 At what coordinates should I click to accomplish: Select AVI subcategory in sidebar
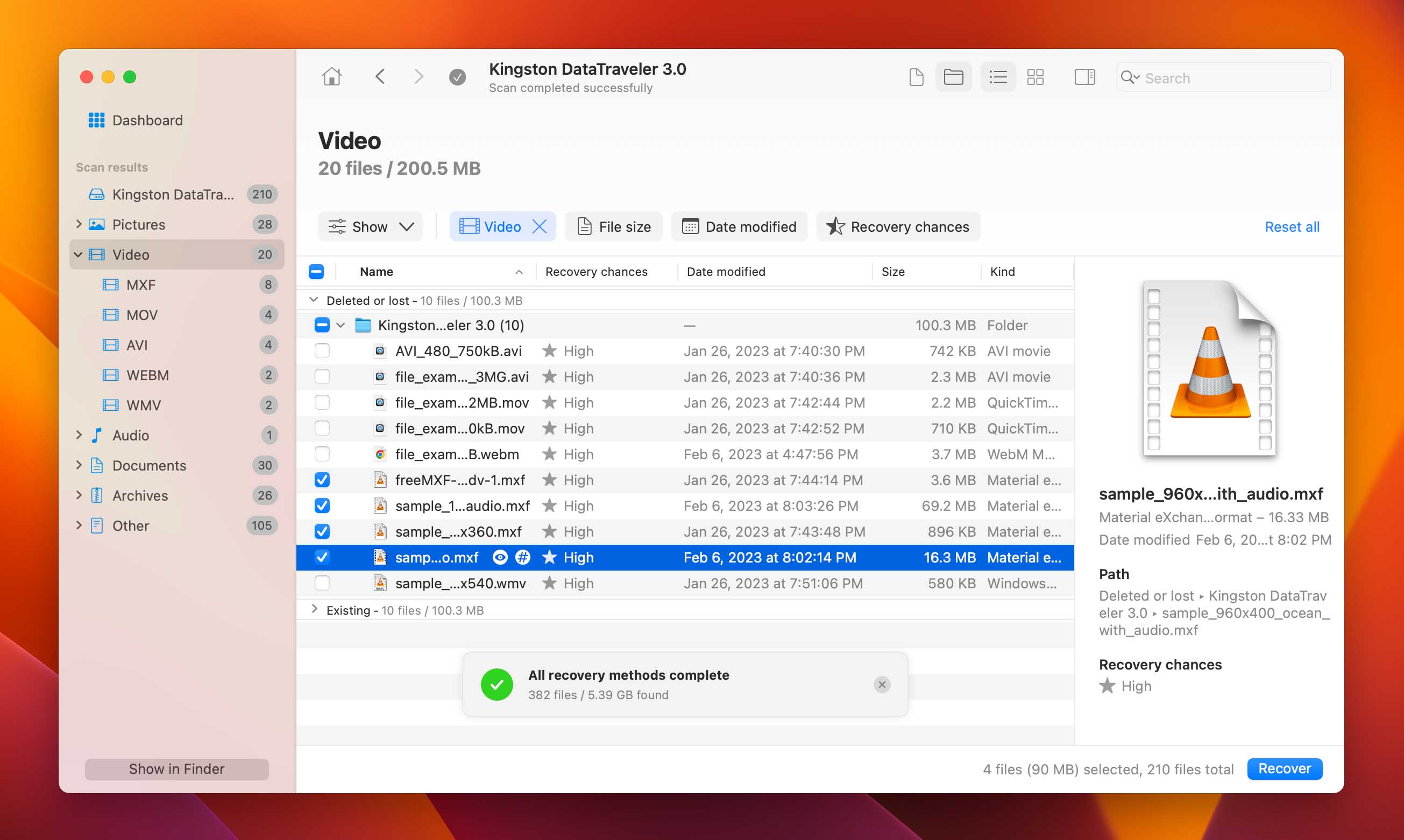[176, 345]
